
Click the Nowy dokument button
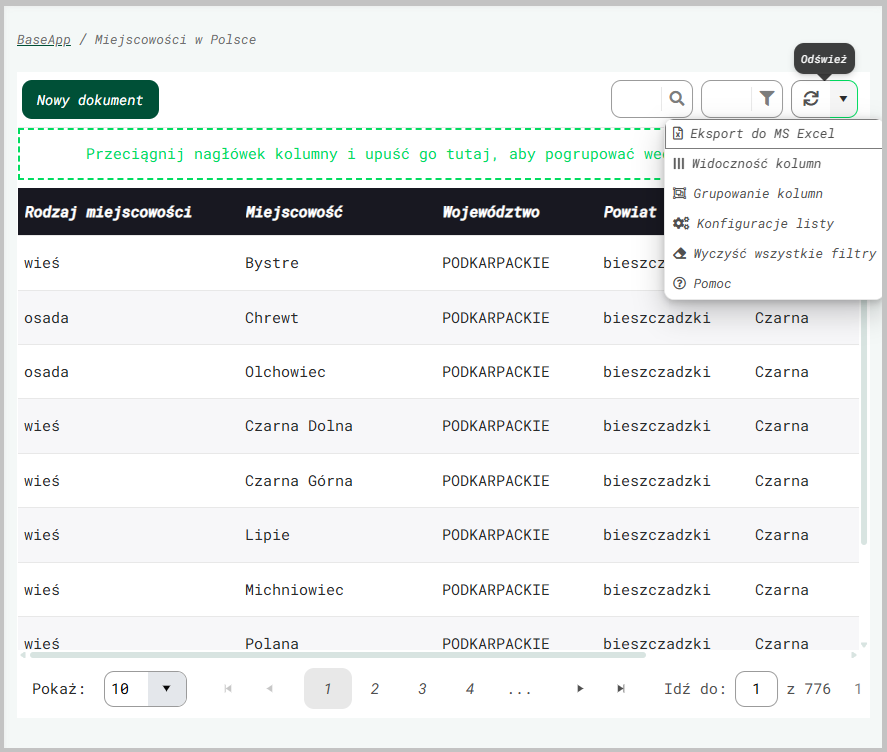pyautogui.click(x=90, y=100)
